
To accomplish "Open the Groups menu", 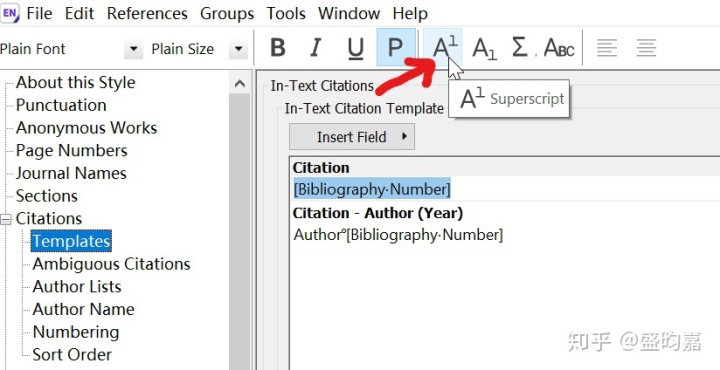I will click(227, 13).
